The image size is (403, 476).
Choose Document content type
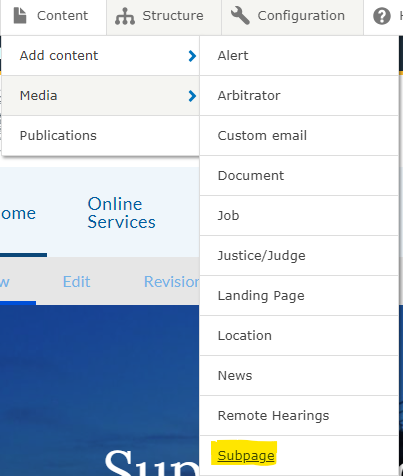299,176
